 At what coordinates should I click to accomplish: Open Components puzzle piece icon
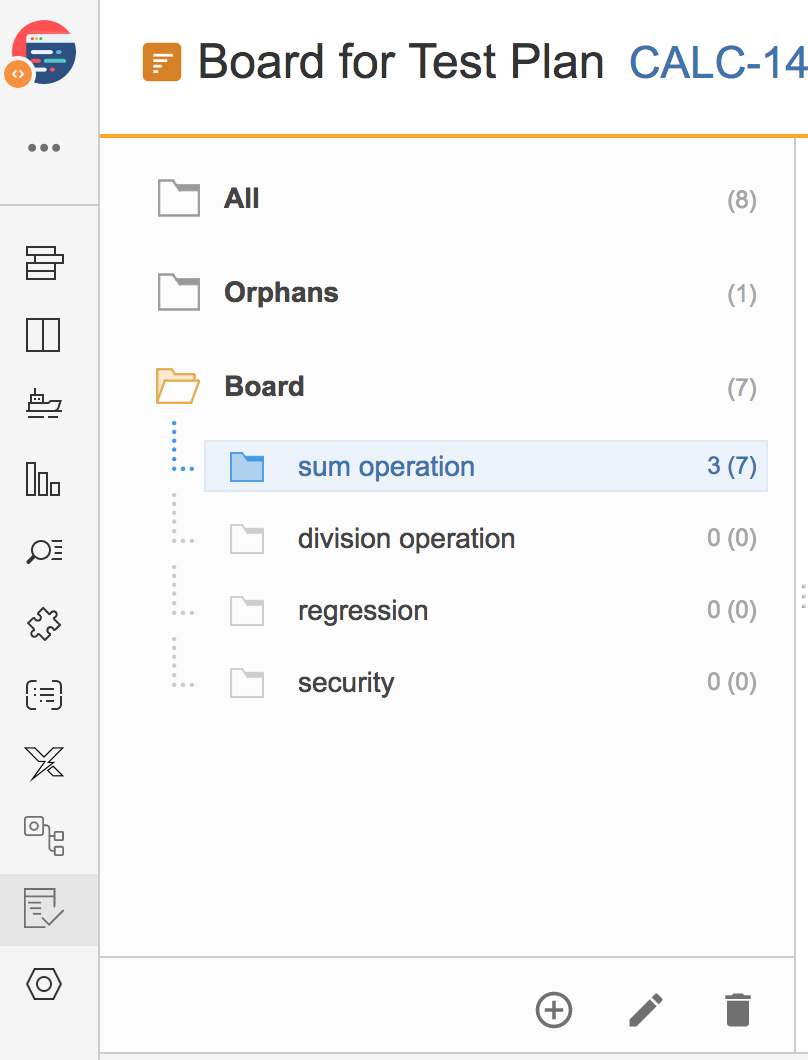click(x=44, y=623)
